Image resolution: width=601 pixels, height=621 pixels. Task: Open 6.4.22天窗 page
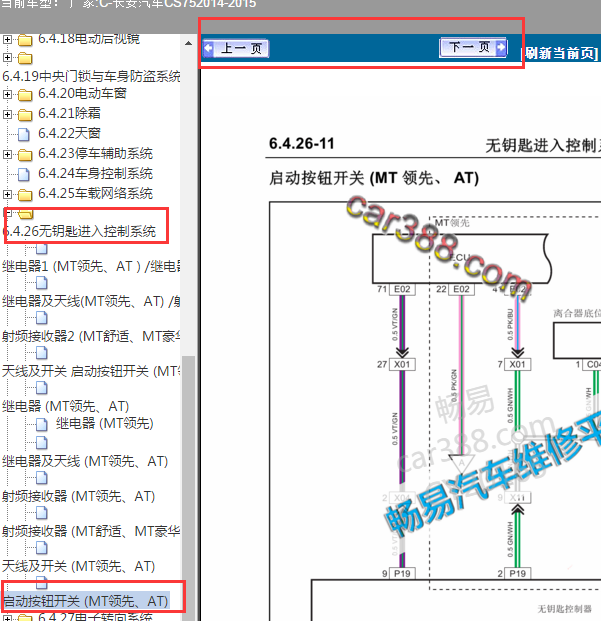click(x=69, y=133)
